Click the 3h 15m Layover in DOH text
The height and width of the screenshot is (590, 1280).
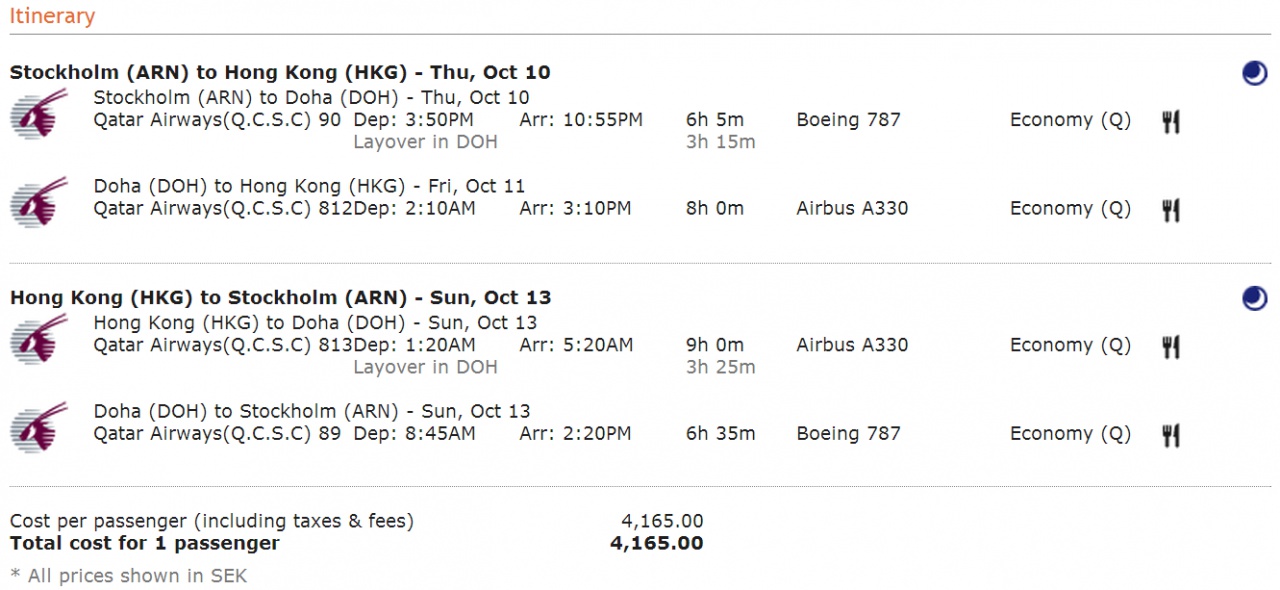[720, 142]
